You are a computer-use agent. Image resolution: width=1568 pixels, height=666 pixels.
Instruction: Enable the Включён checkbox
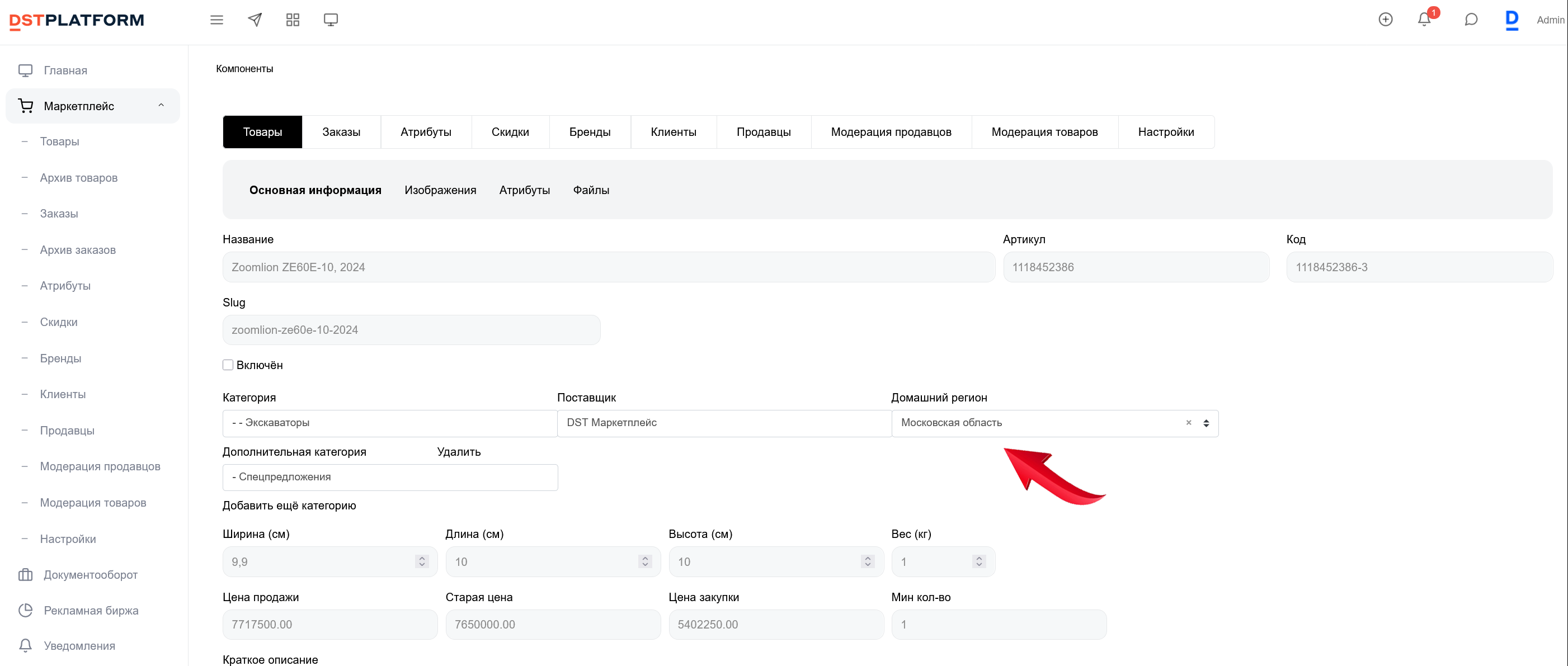[x=228, y=365]
